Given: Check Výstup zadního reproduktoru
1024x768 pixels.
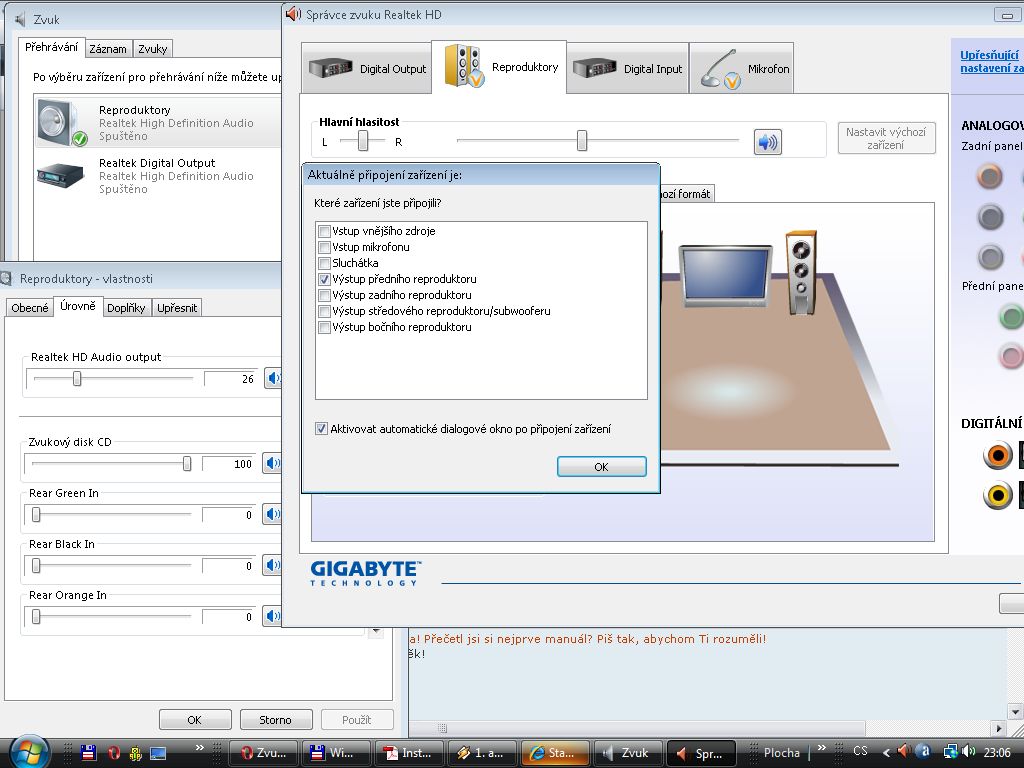Looking at the screenshot, I should [x=324, y=295].
